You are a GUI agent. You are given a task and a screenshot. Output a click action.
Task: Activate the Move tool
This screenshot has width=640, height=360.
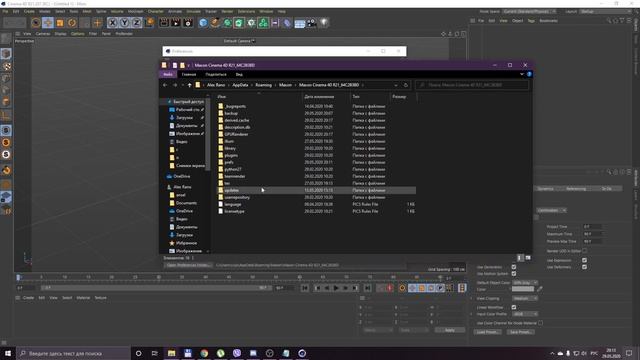(48, 23)
